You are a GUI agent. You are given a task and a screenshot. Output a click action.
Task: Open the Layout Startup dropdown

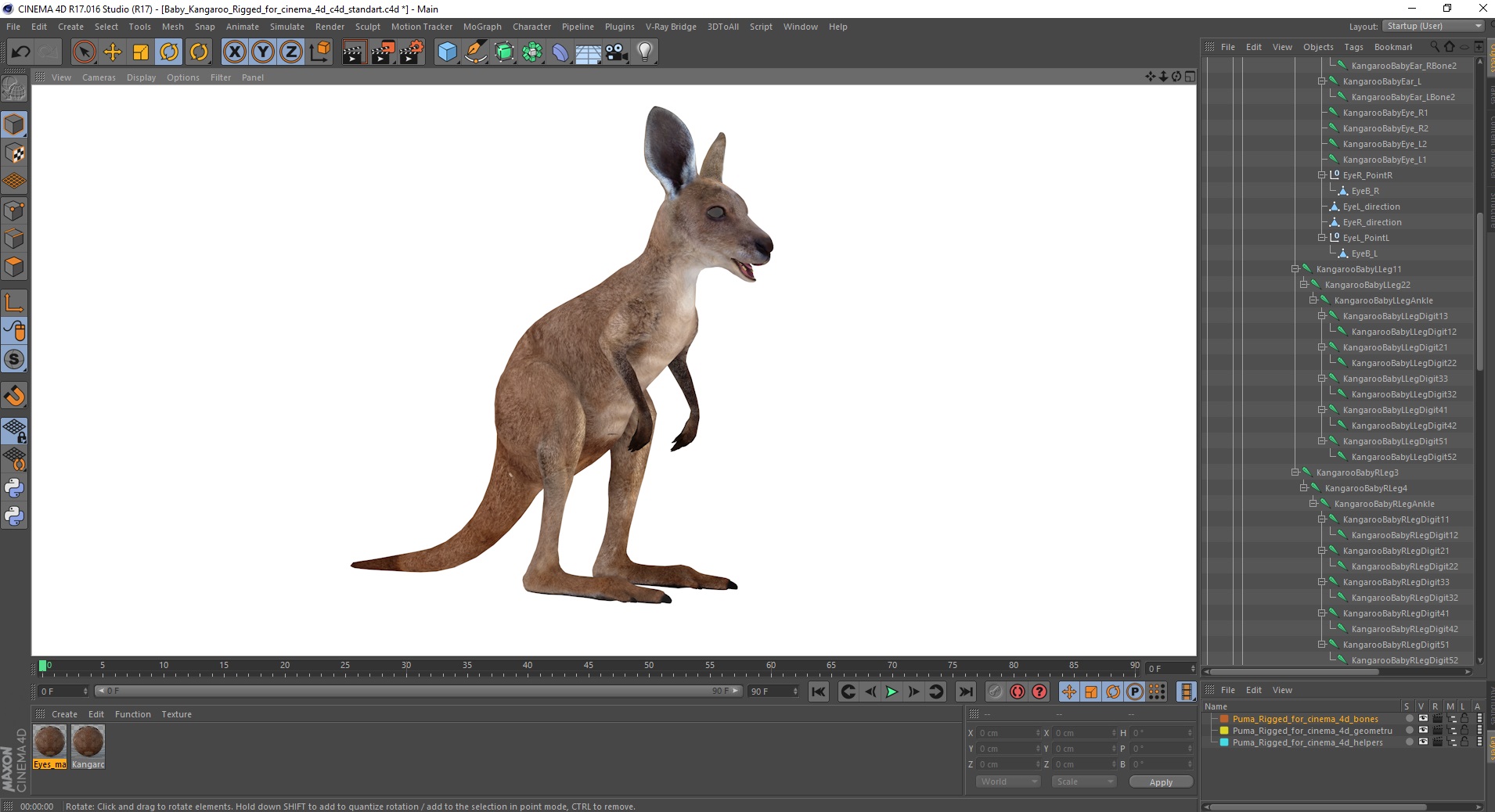pyautogui.click(x=1433, y=26)
